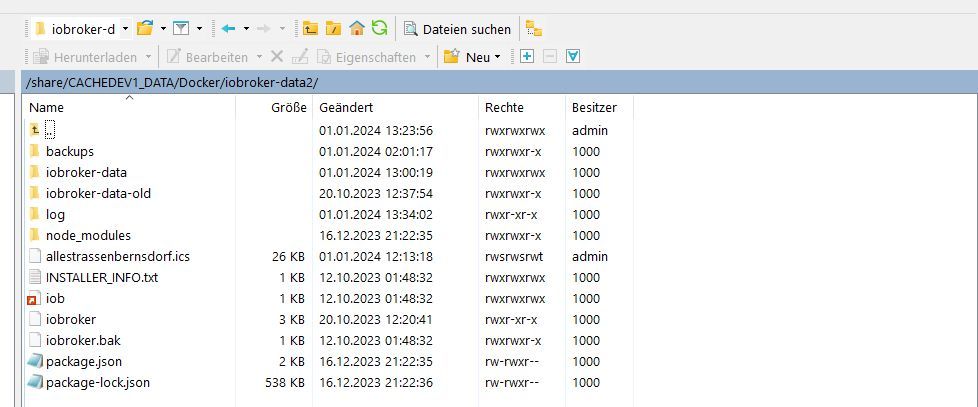Click the select all checkmark icon
This screenshot has height=407, width=978.
point(573,57)
